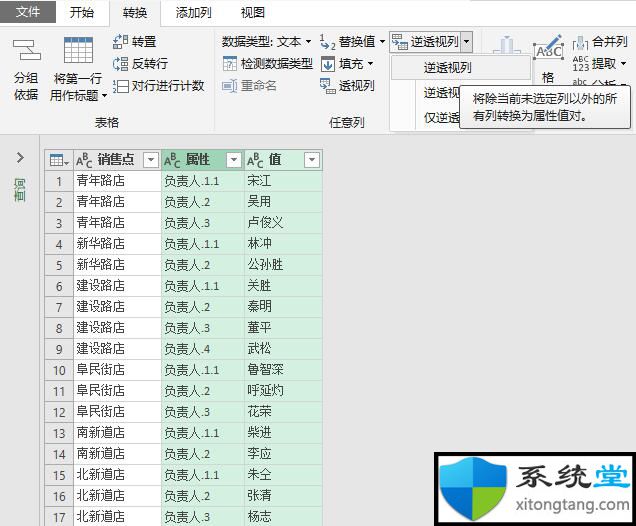This screenshot has width=636, height=526.
Task: Click cell 吴用 in the 值 column
Action: [283, 202]
